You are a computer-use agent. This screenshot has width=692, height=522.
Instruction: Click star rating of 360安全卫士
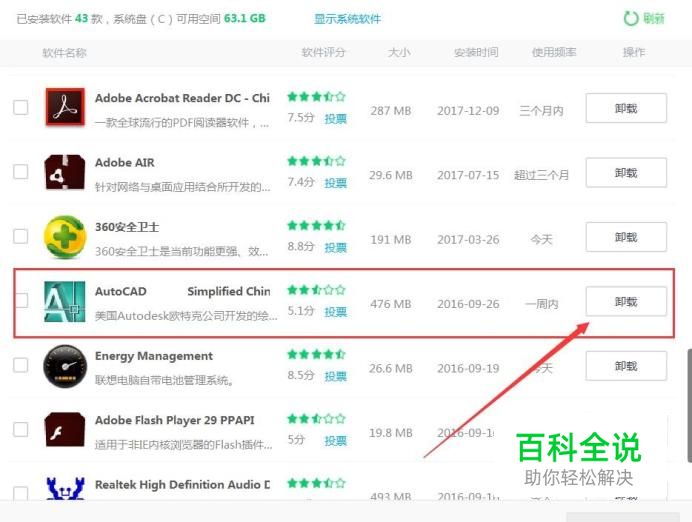click(316, 225)
